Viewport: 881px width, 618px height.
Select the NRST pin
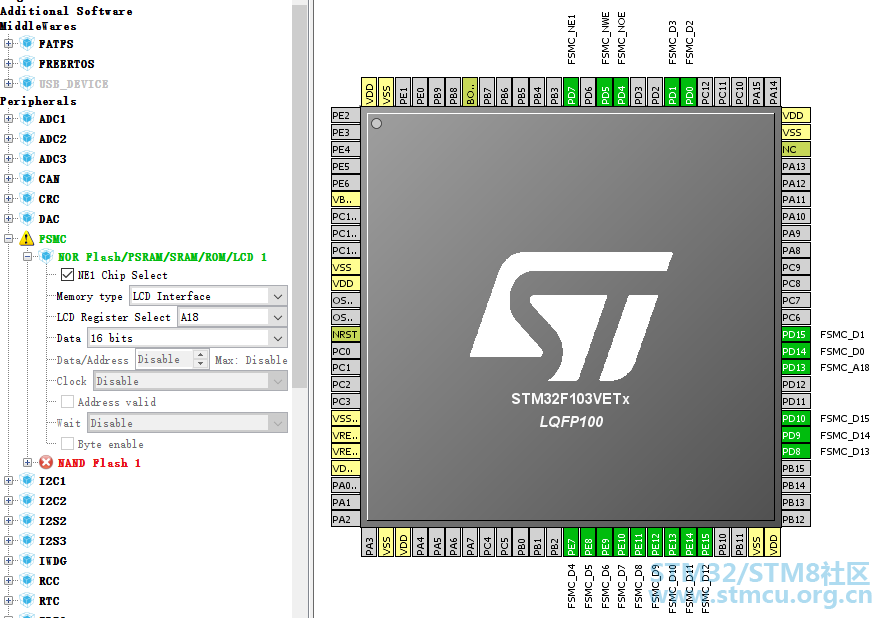coord(346,334)
